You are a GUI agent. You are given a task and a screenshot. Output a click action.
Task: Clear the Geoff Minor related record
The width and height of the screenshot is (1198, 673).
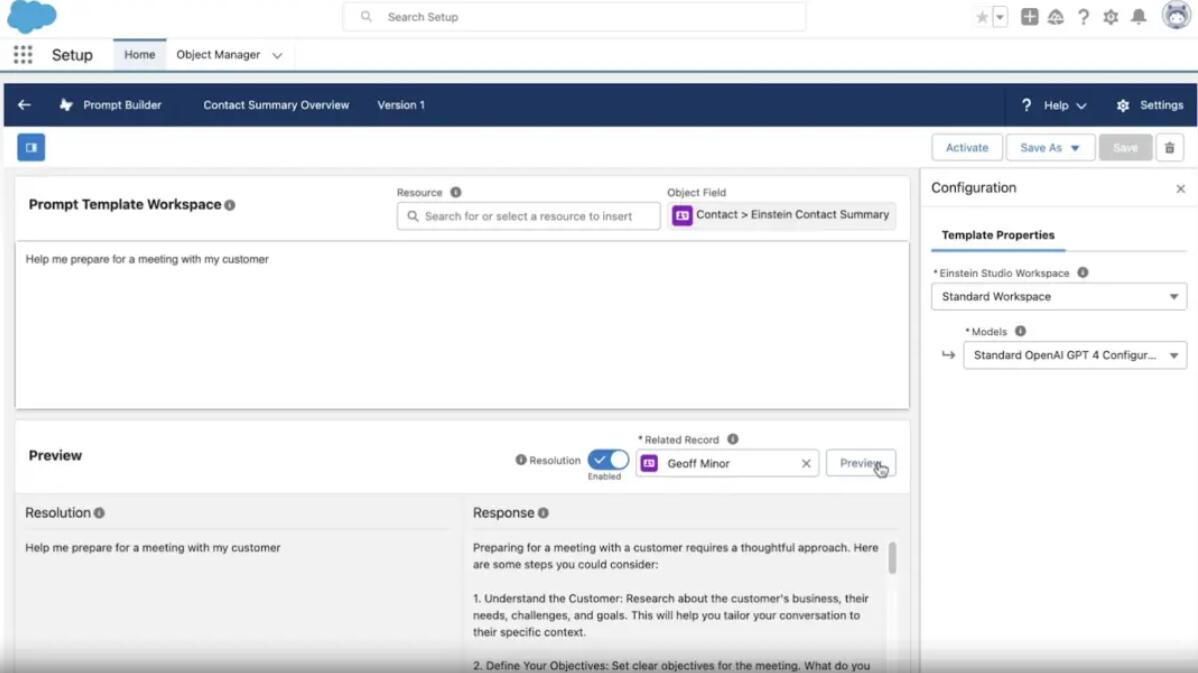click(806, 464)
